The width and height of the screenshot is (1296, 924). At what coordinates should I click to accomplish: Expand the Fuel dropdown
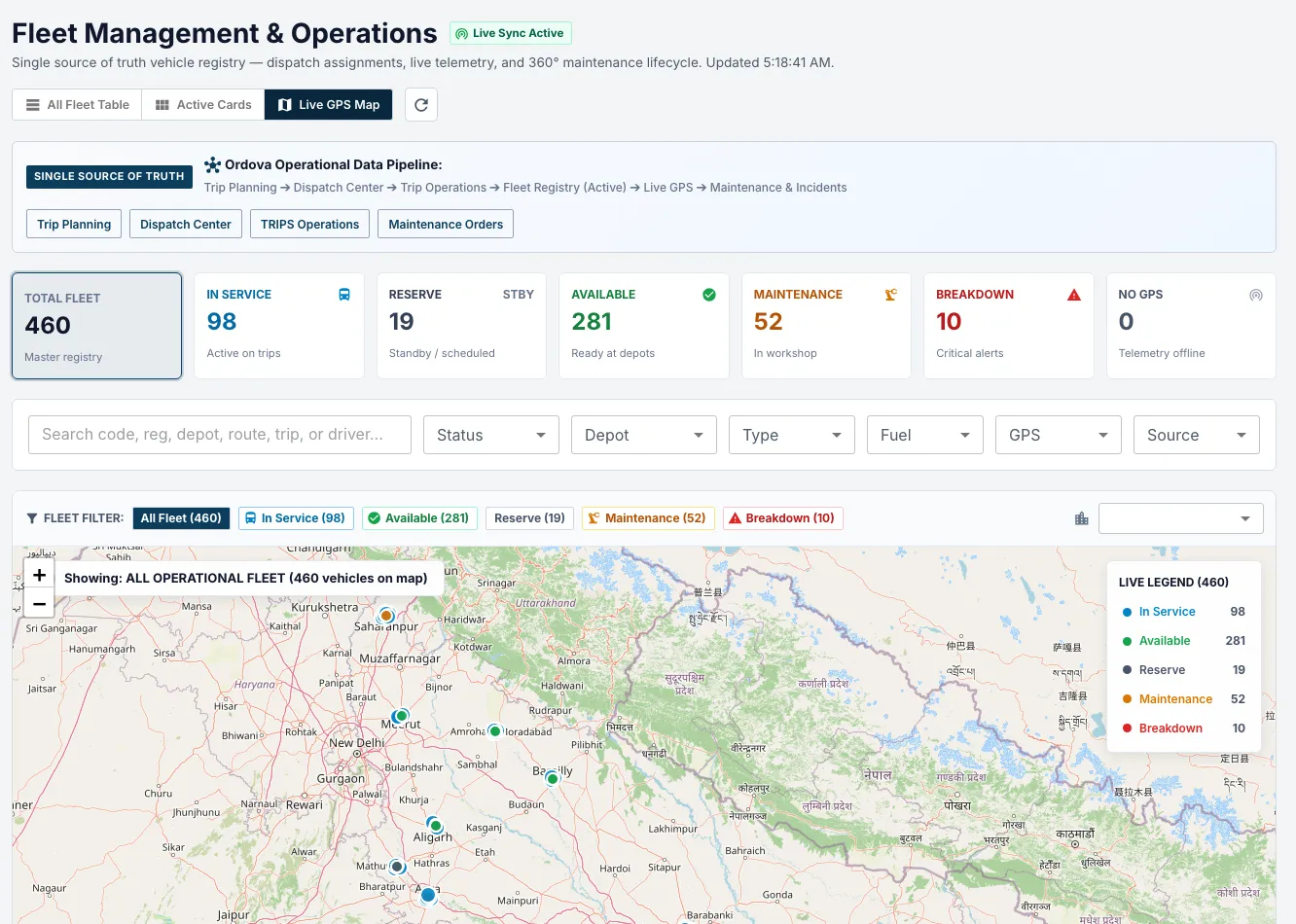925,435
